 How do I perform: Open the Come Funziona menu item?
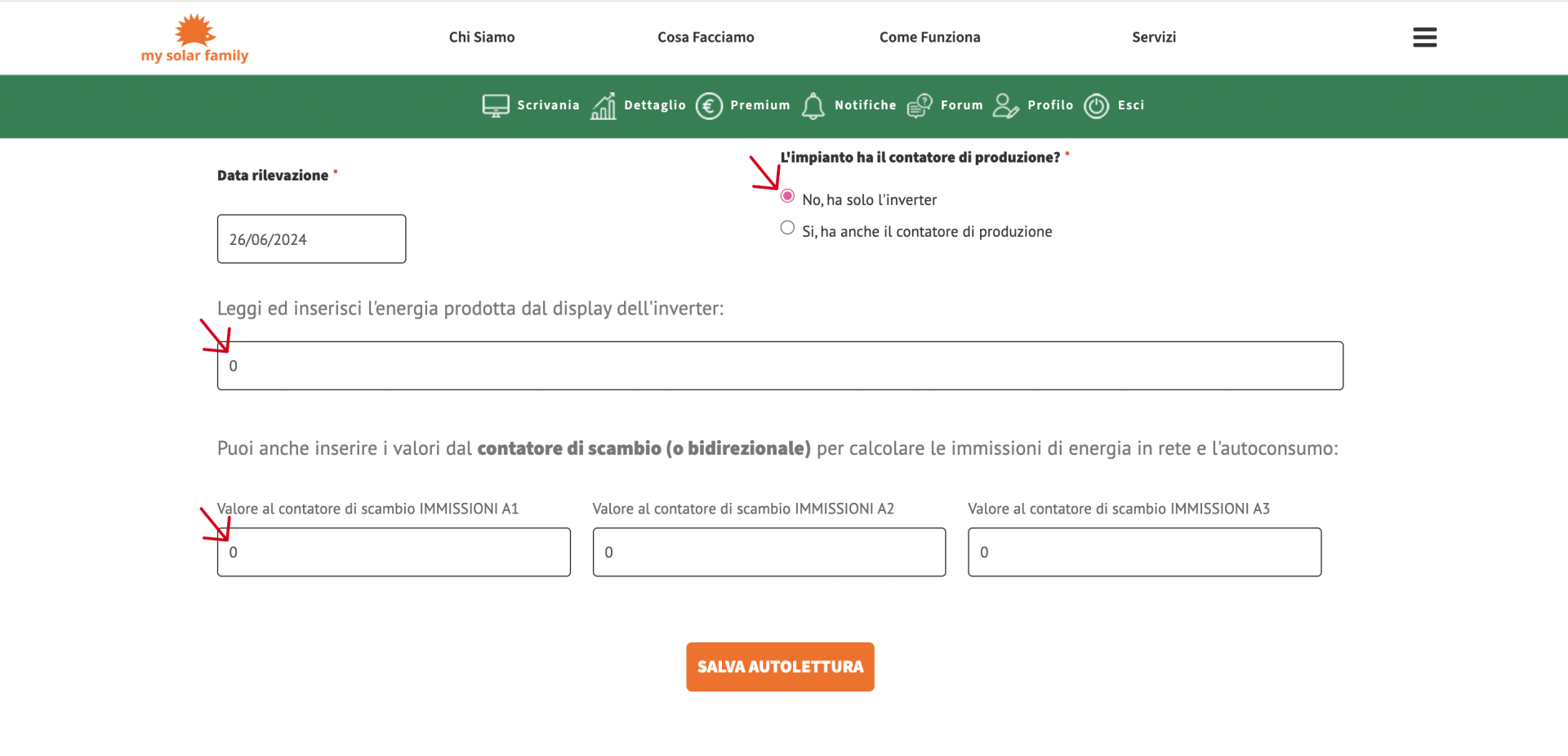929,37
